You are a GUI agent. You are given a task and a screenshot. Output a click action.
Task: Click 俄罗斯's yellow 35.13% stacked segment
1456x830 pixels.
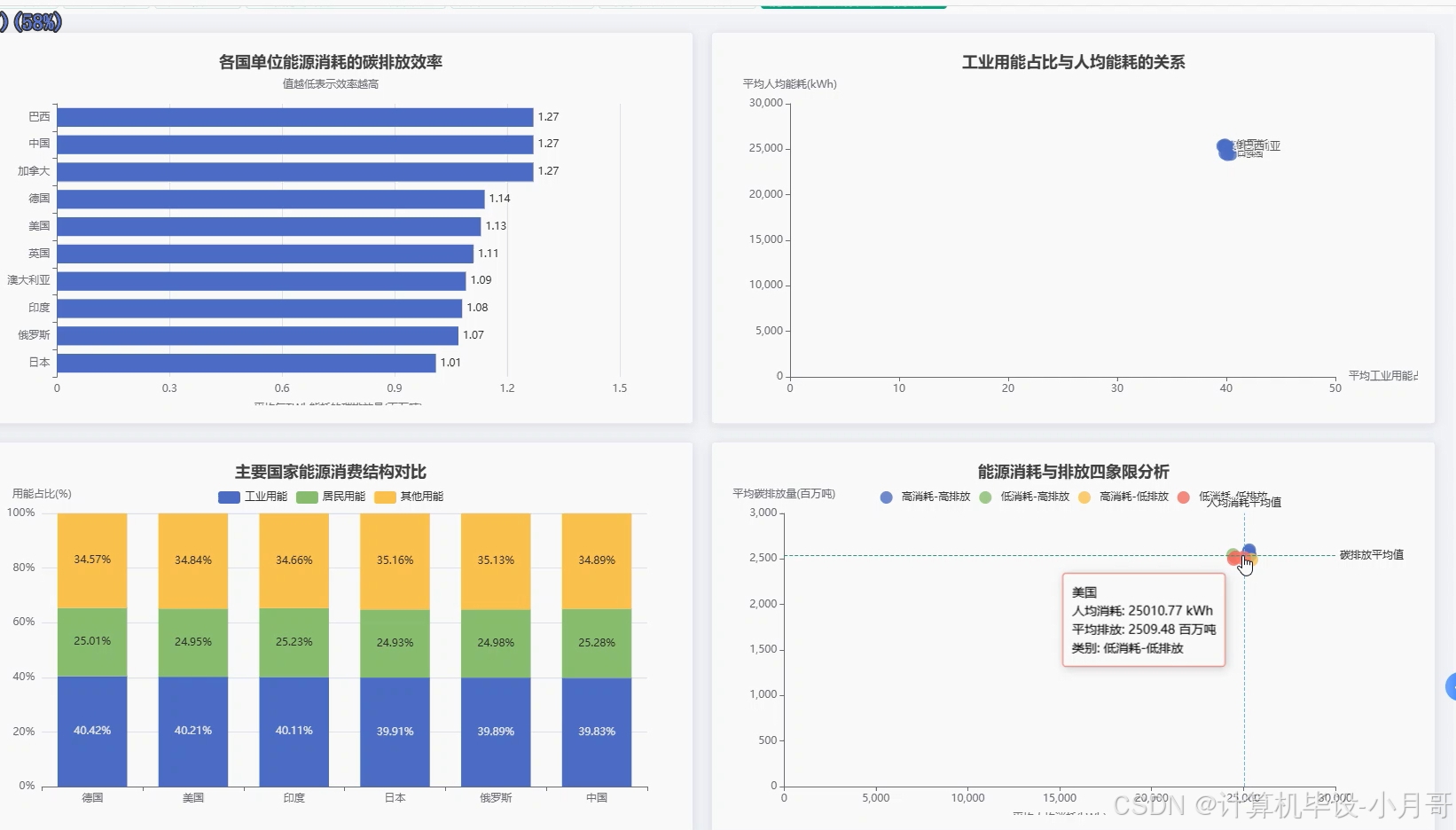(x=496, y=561)
